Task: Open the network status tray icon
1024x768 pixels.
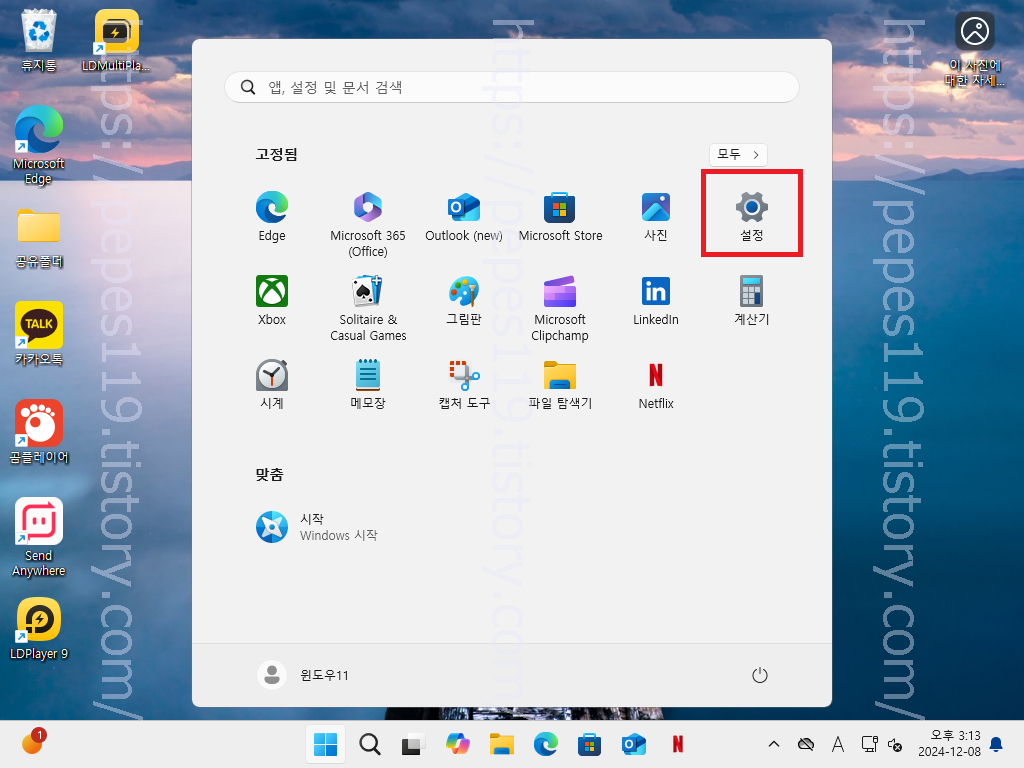Action: coord(869,744)
